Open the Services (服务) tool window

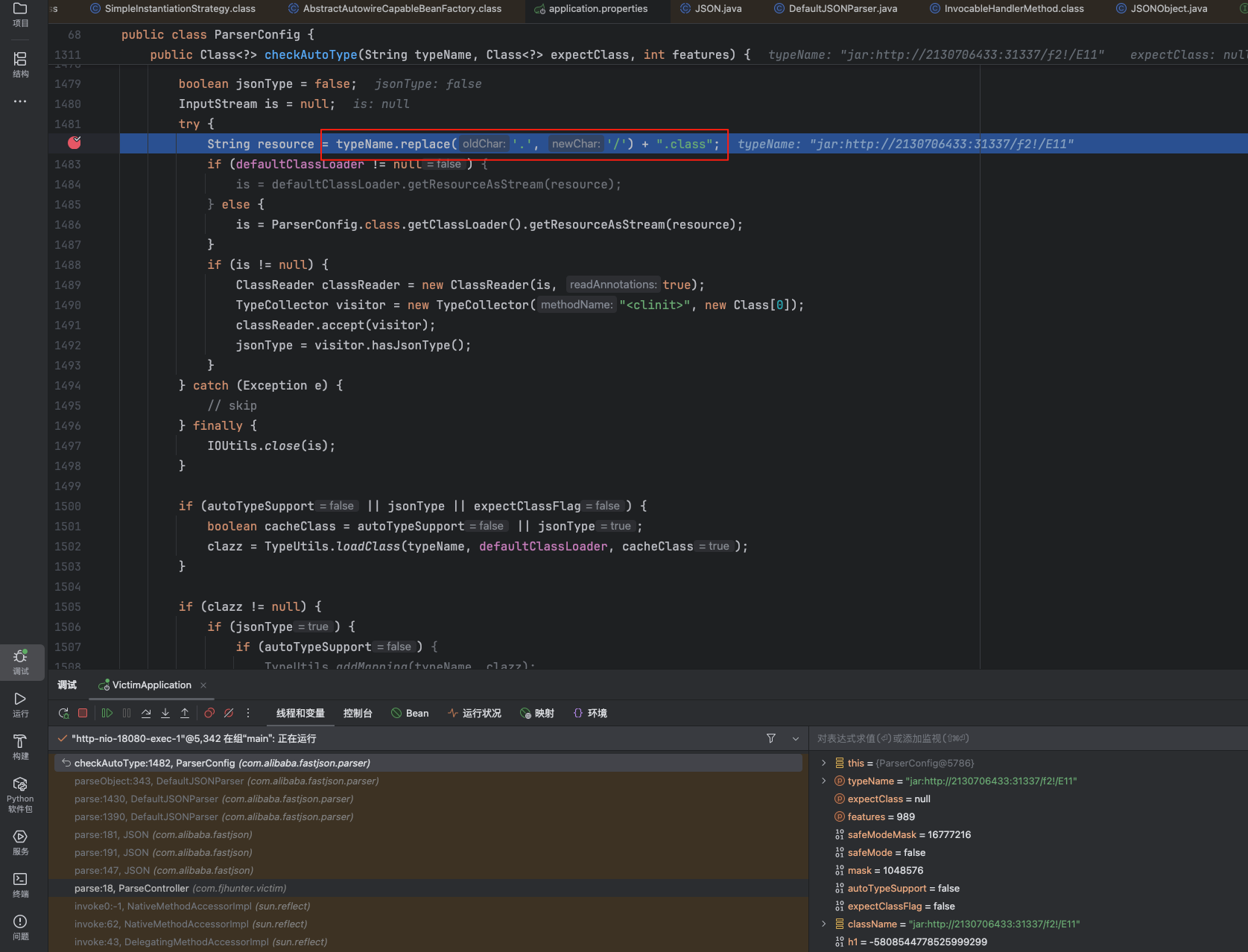click(20, 842)
